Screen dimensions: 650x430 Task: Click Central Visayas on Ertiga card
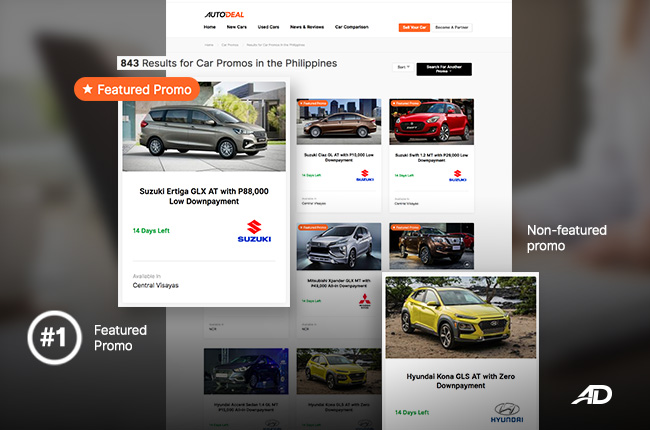(x=155, y=285)
